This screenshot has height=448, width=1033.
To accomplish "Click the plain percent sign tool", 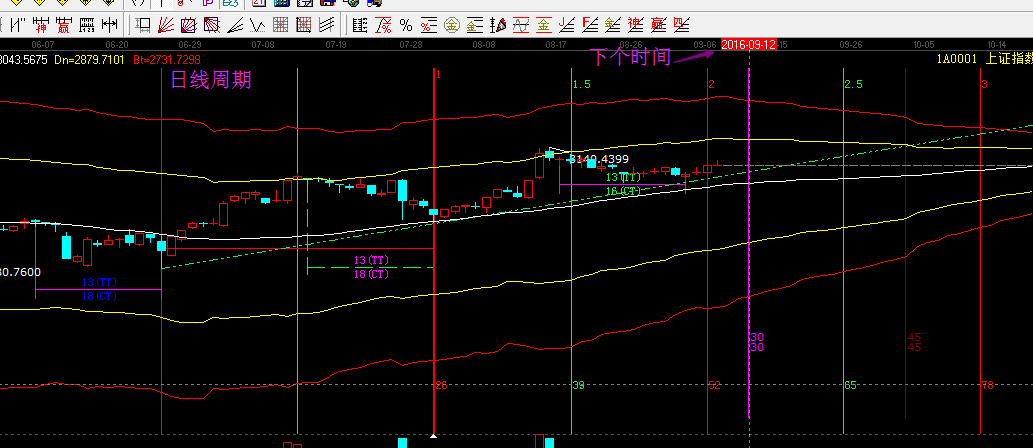I will (406, 25).
